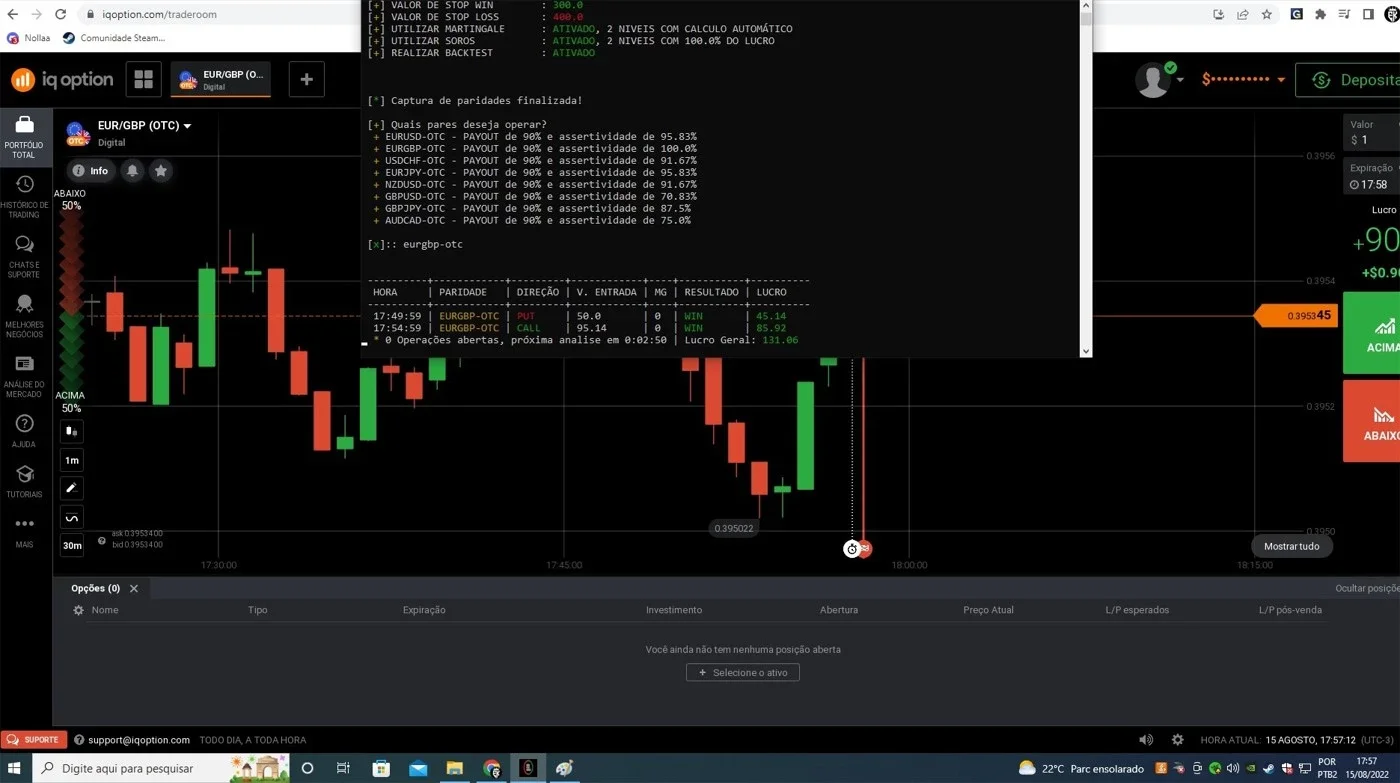Viewport: 1400px width, 783px height.
Task: Click the red ABAIXO sell button
Action: [1372, 421]
